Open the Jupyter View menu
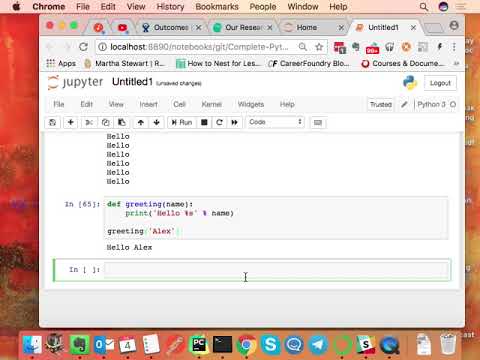The image size is (480, 360). (116, 104)
